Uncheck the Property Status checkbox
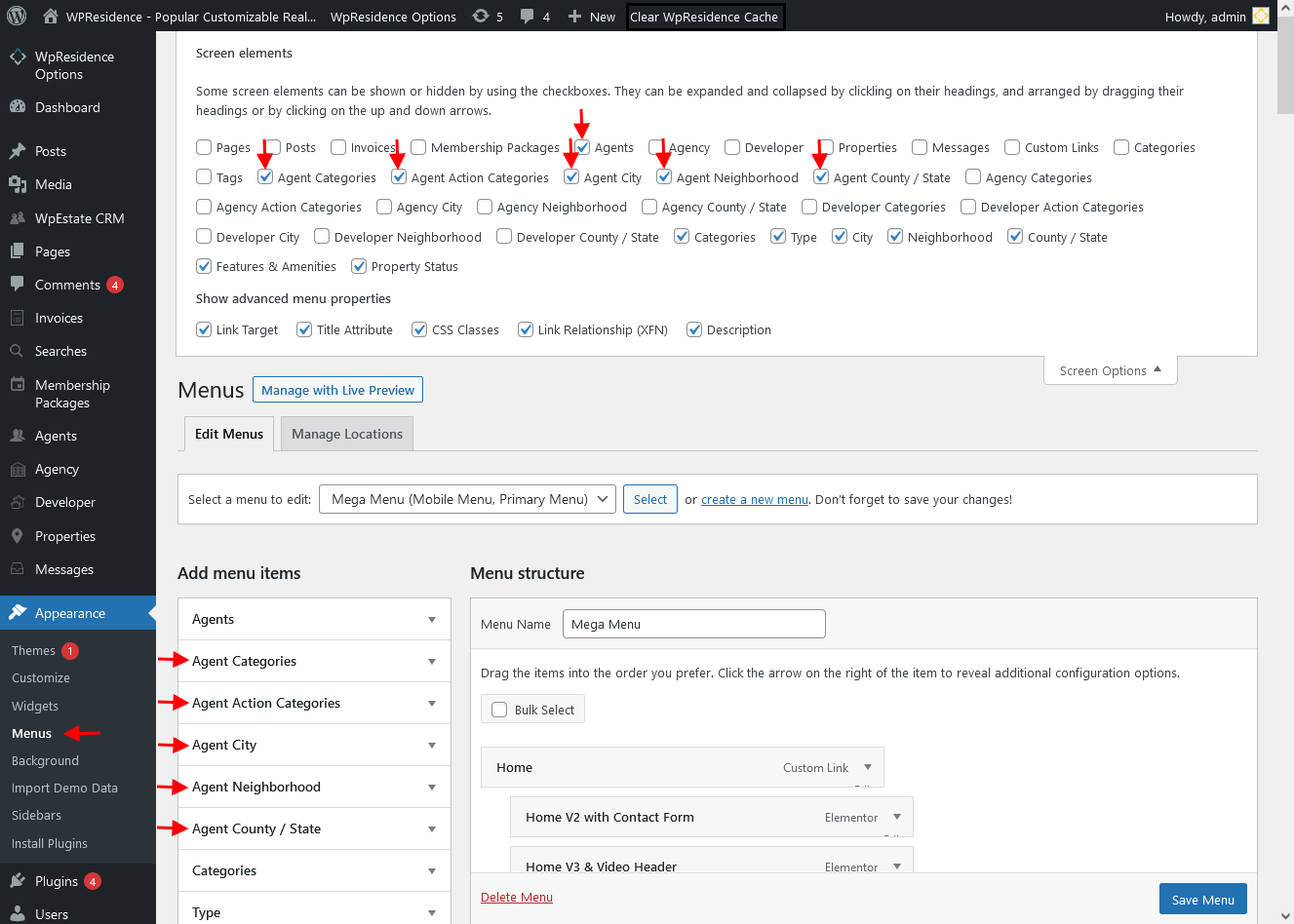The height and width of the screenshot is (924, 1294). pos(359,266)
